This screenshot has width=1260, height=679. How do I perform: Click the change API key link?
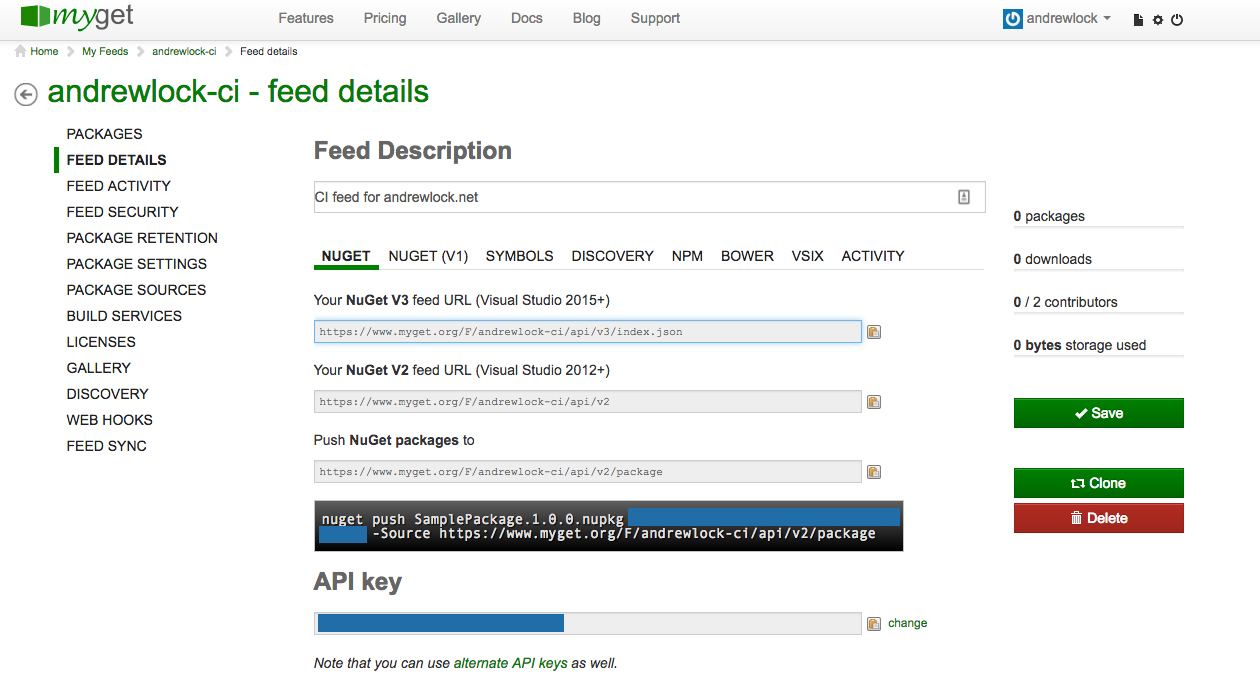pyautogui.click(x=908, y=623)
